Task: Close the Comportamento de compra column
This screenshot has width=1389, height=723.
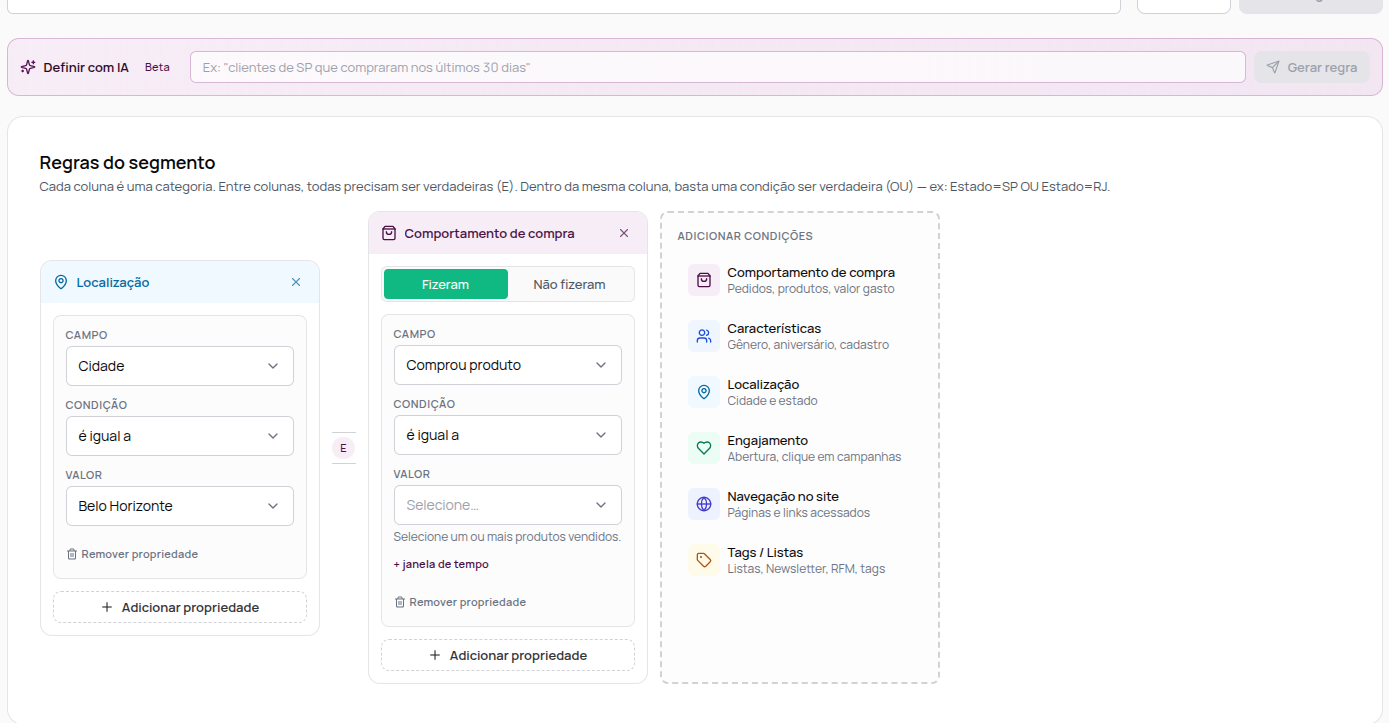Action: click(624, 233)
